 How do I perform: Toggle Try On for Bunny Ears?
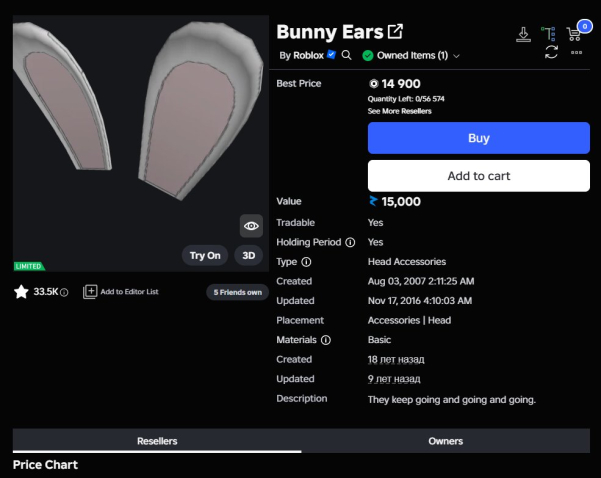[x=205, y=255]
